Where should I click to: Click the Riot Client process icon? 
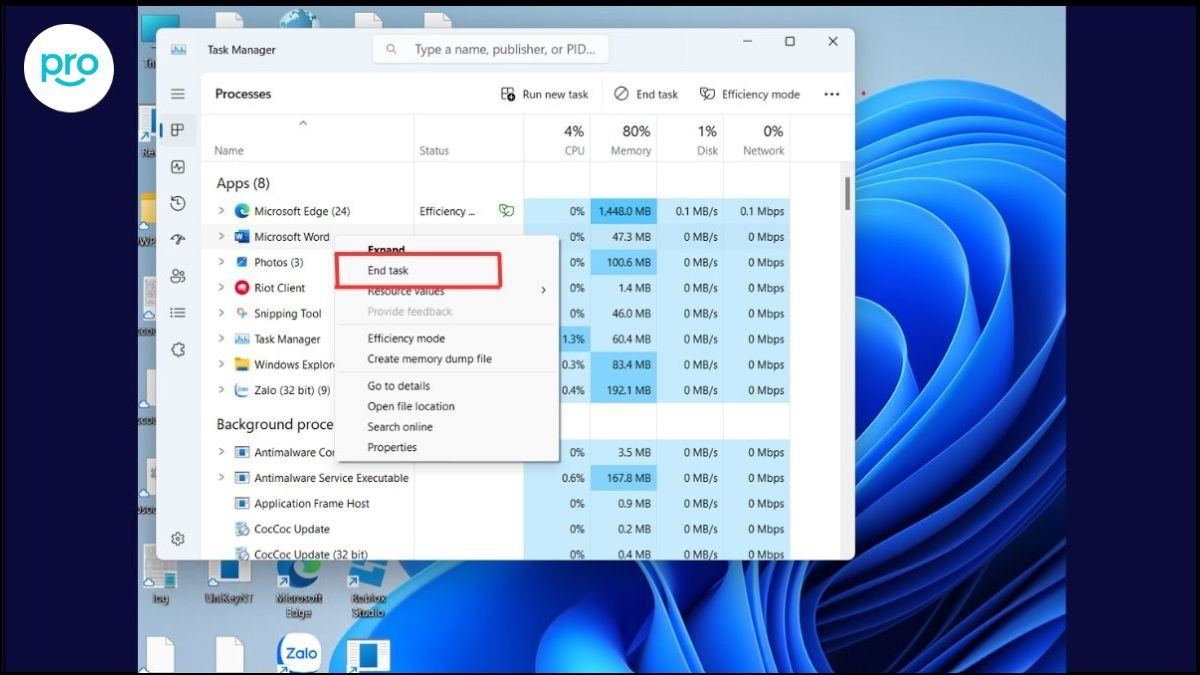coord(241,288)
